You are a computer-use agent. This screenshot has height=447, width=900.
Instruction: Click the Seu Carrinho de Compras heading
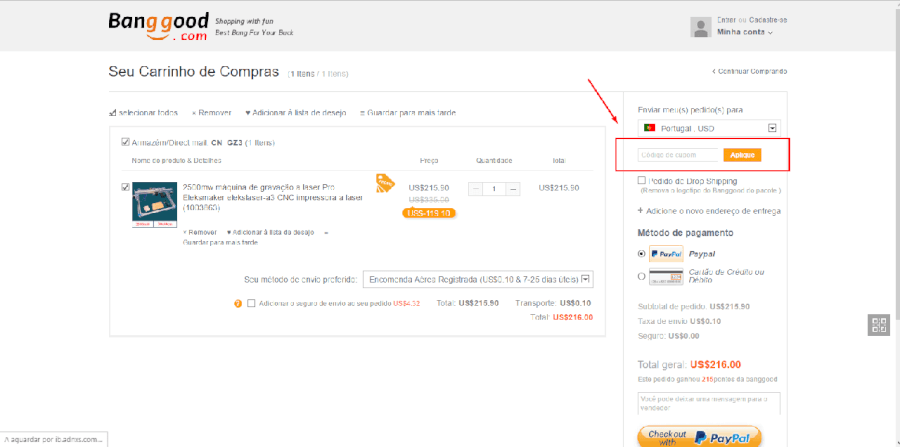pos(193,72)
